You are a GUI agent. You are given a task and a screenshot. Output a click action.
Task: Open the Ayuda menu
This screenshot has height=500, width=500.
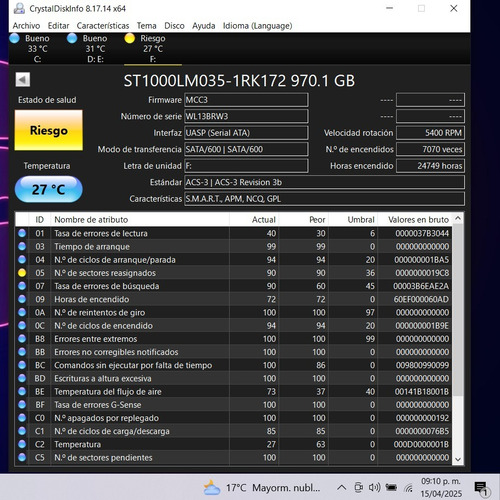[x=204, y=26]
